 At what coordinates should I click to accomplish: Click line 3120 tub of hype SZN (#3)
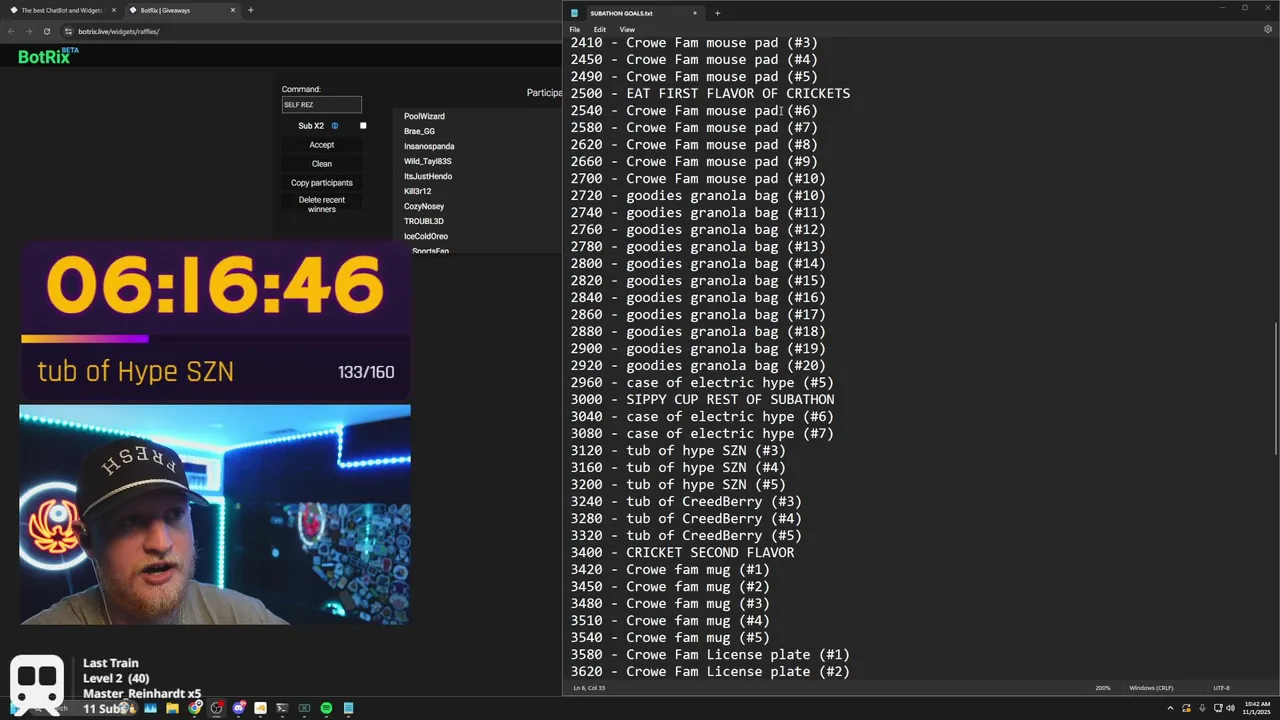[678, 450]
